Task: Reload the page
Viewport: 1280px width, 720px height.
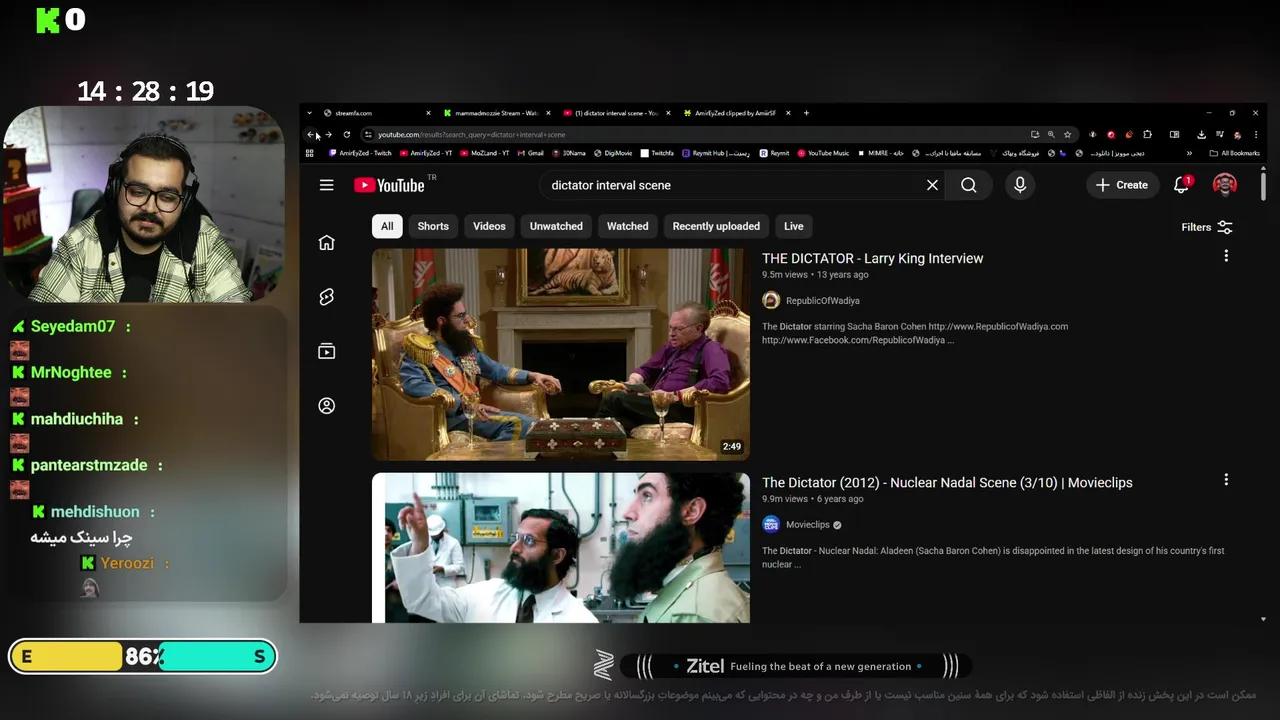Action: [x=347, y=134]
